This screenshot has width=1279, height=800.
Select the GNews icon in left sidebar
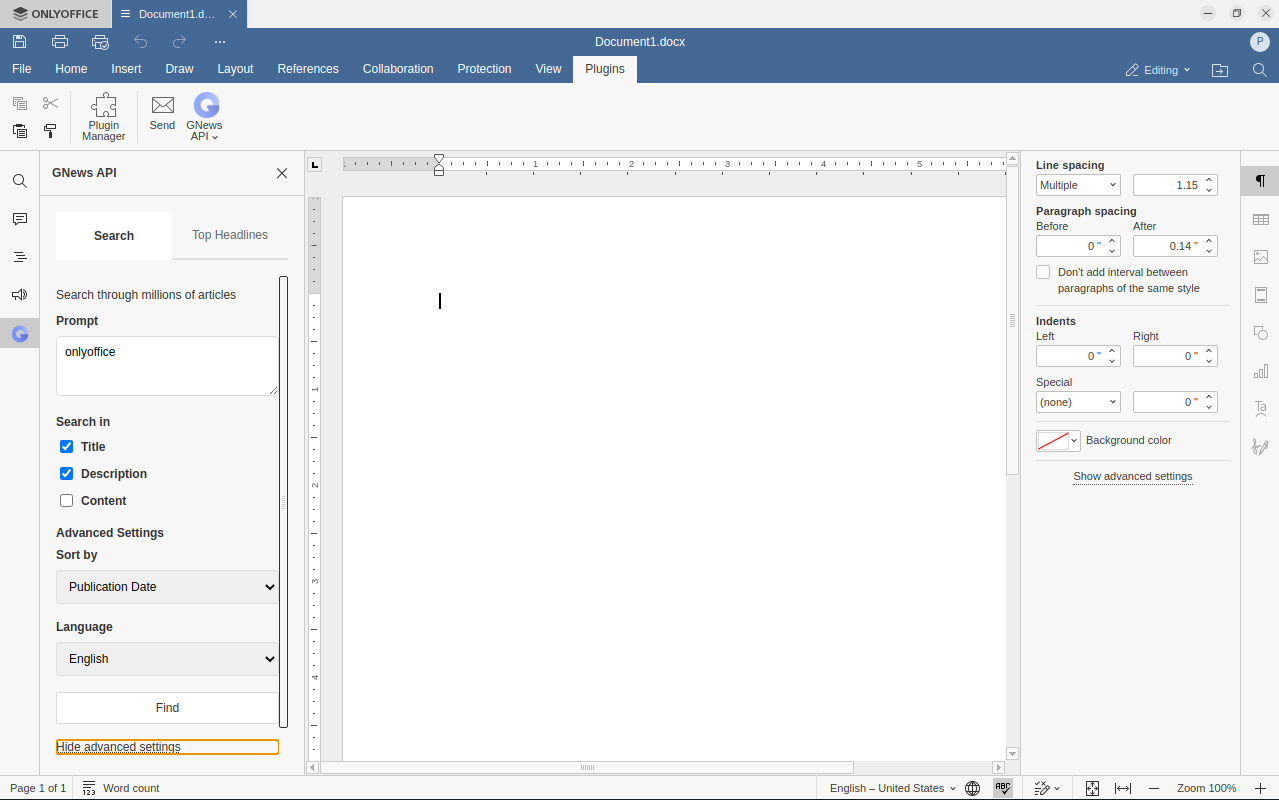pos(20,334)
